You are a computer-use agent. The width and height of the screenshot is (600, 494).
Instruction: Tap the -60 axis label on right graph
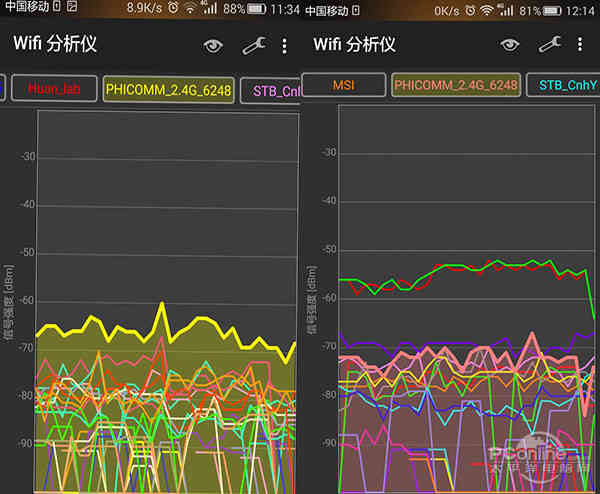(329, 297)
